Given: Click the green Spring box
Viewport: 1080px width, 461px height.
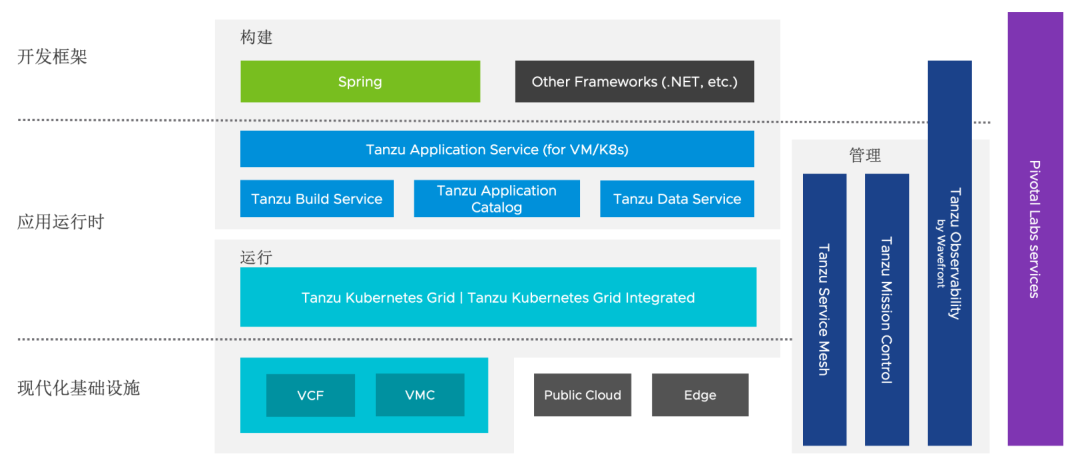Looking at the screenshot, I should [x=360, y=81].
